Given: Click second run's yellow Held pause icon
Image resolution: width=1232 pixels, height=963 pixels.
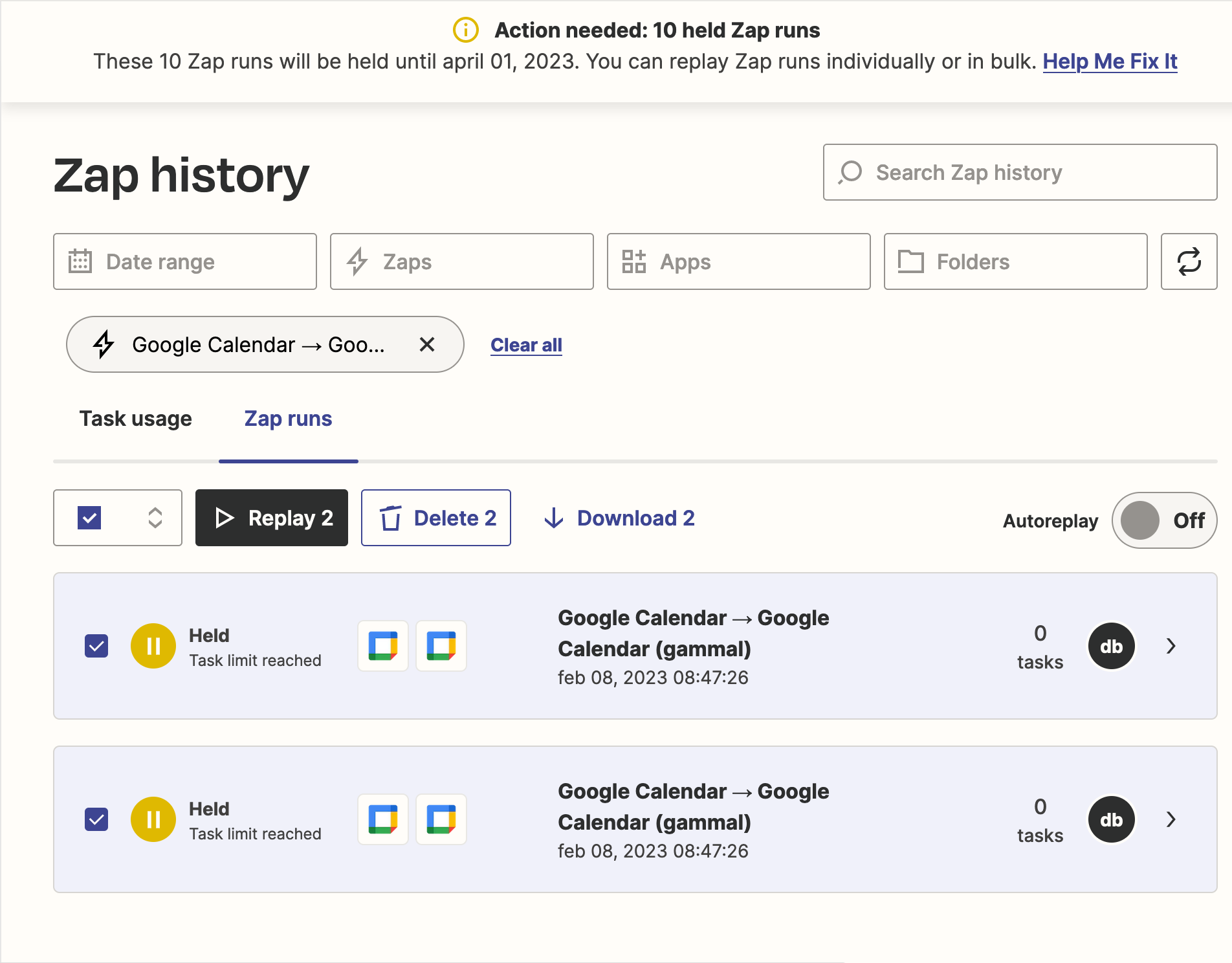Looking at the screenshot, I should [x=153, y=819].
